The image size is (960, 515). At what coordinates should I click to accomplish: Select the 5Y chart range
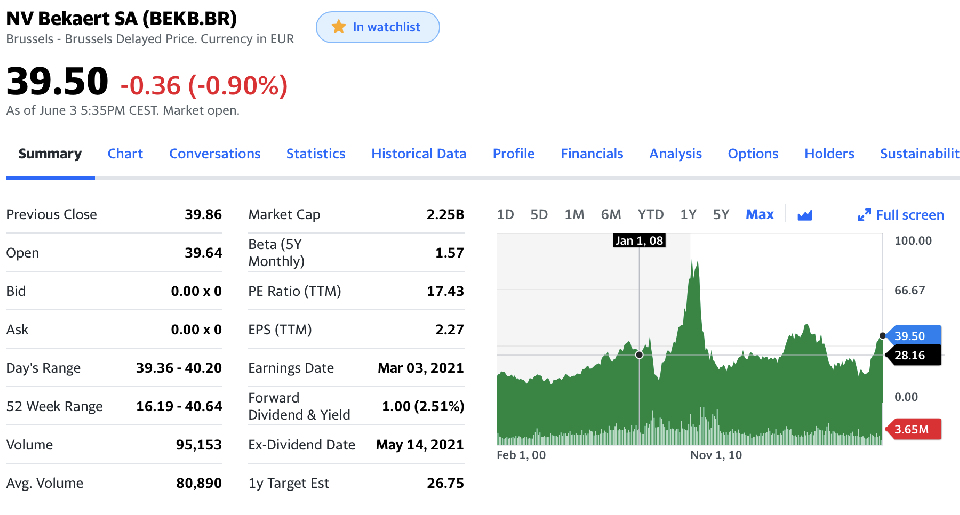click(721, 215)
